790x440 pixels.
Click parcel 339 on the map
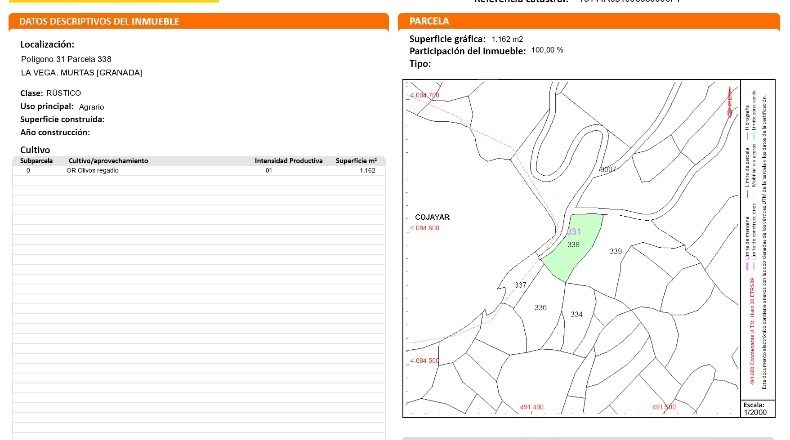point(616,251)
